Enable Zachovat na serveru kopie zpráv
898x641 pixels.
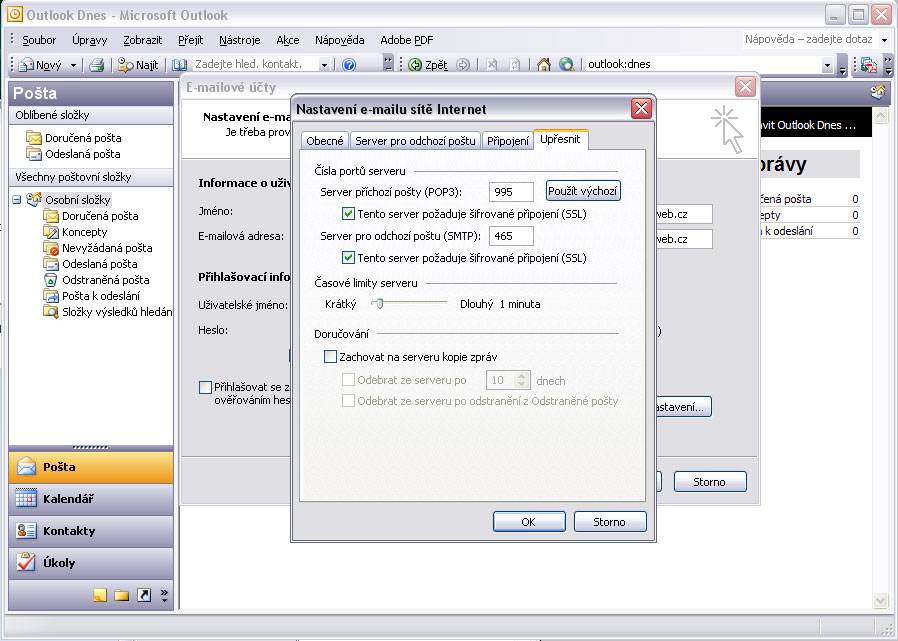[331, 356]
